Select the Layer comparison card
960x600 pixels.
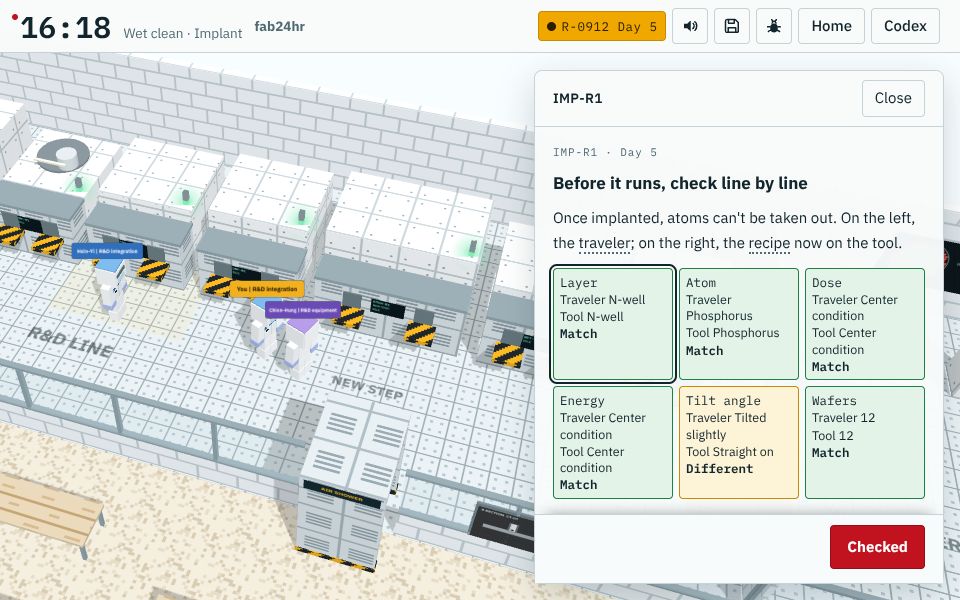pyautogui.click(x=613, y=323)
